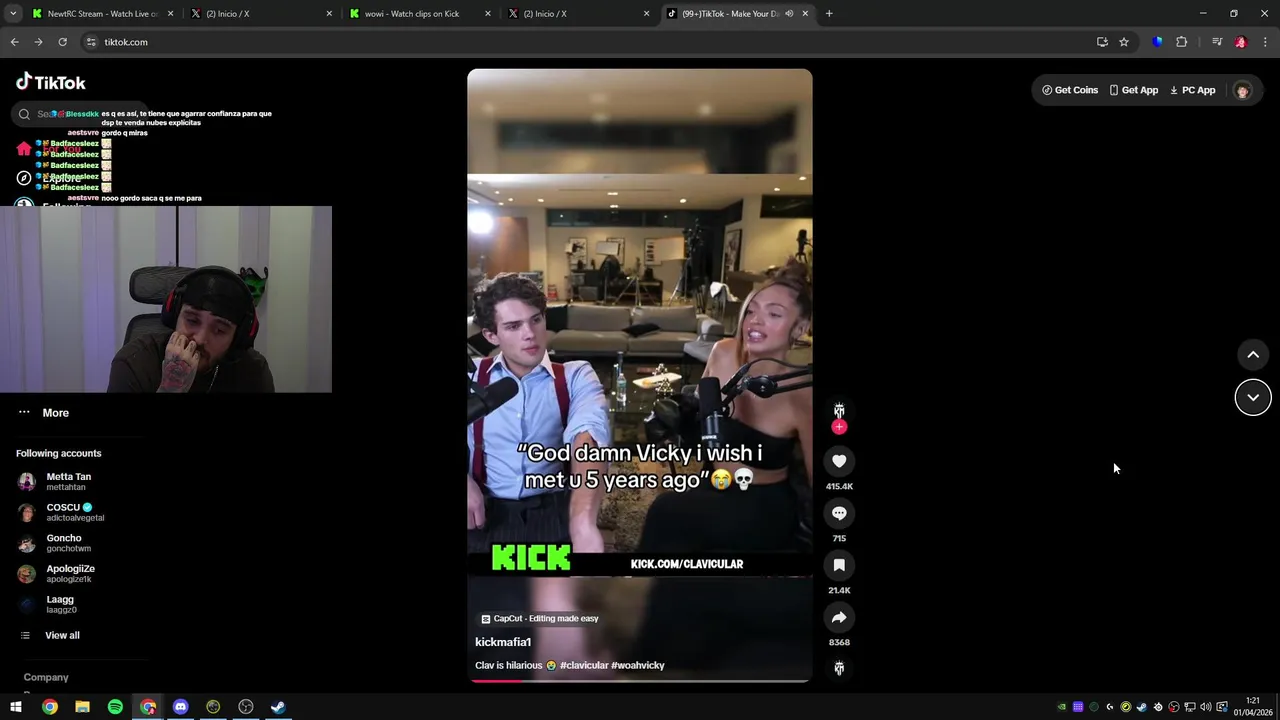Open the kickmafia1 username link
Viewport: 1280px width, 720px height.
pyautogui.click(x=503, y=642)
